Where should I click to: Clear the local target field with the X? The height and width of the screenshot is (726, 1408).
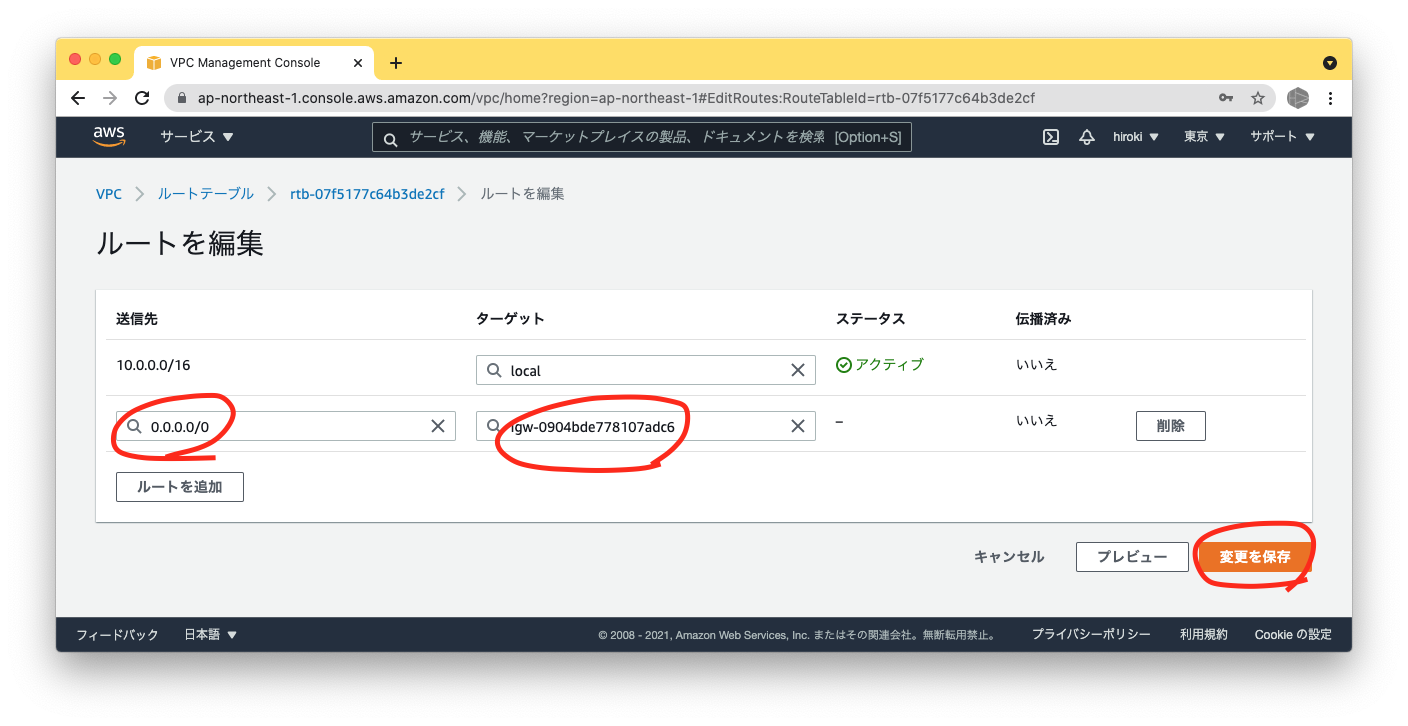pyautogui.click(x=798, y=370)
